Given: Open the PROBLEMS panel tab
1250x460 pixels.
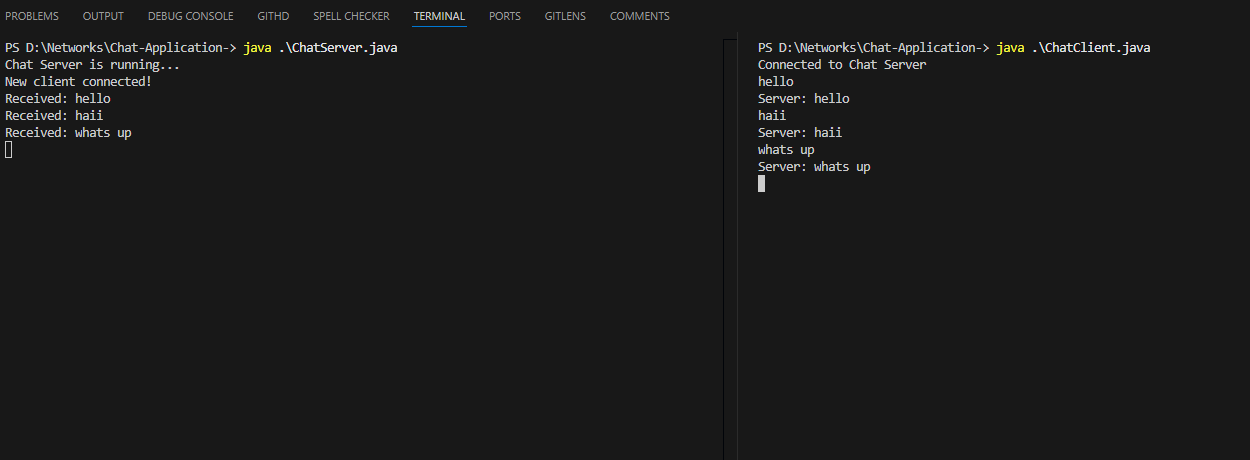Looking at the screenshot, I should click(x=32, y=16).
